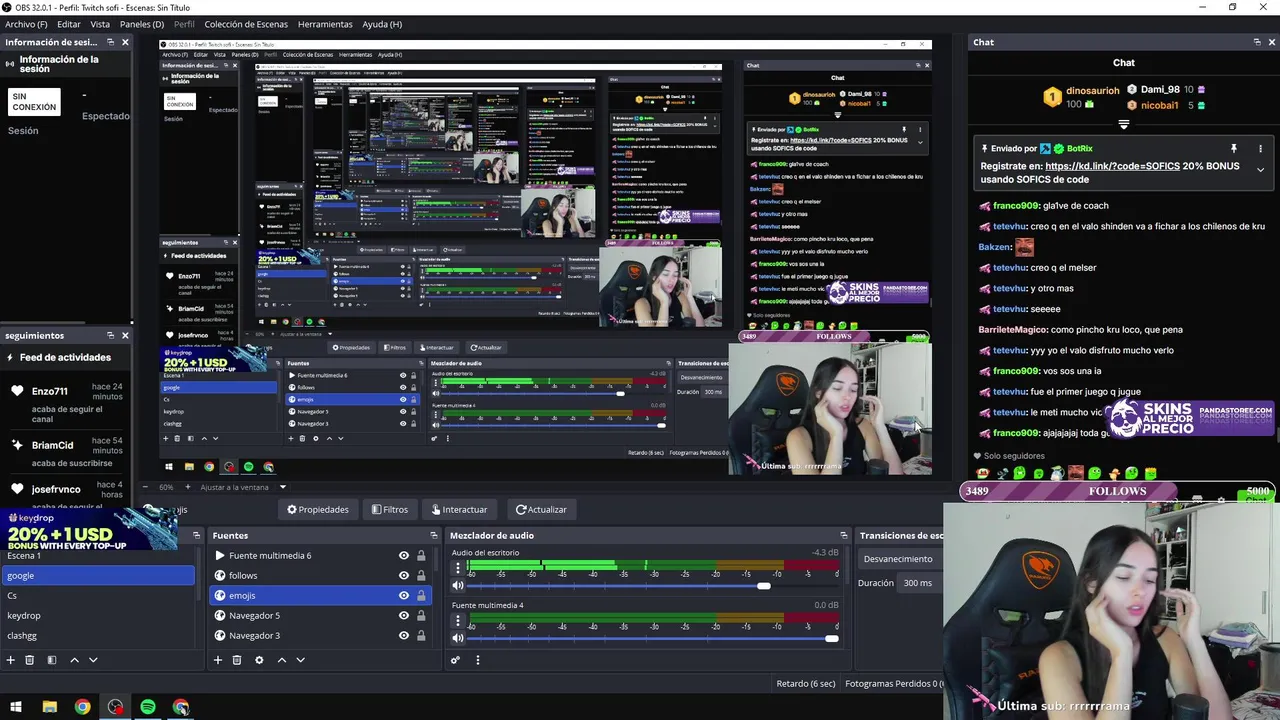Undock the Mezclador de audio panel

coord(844,535)
